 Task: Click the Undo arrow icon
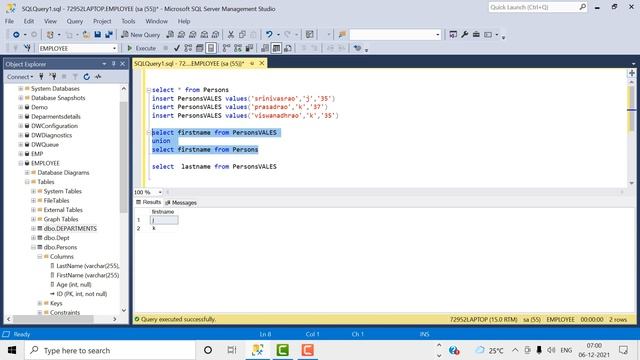pos(269,35)
